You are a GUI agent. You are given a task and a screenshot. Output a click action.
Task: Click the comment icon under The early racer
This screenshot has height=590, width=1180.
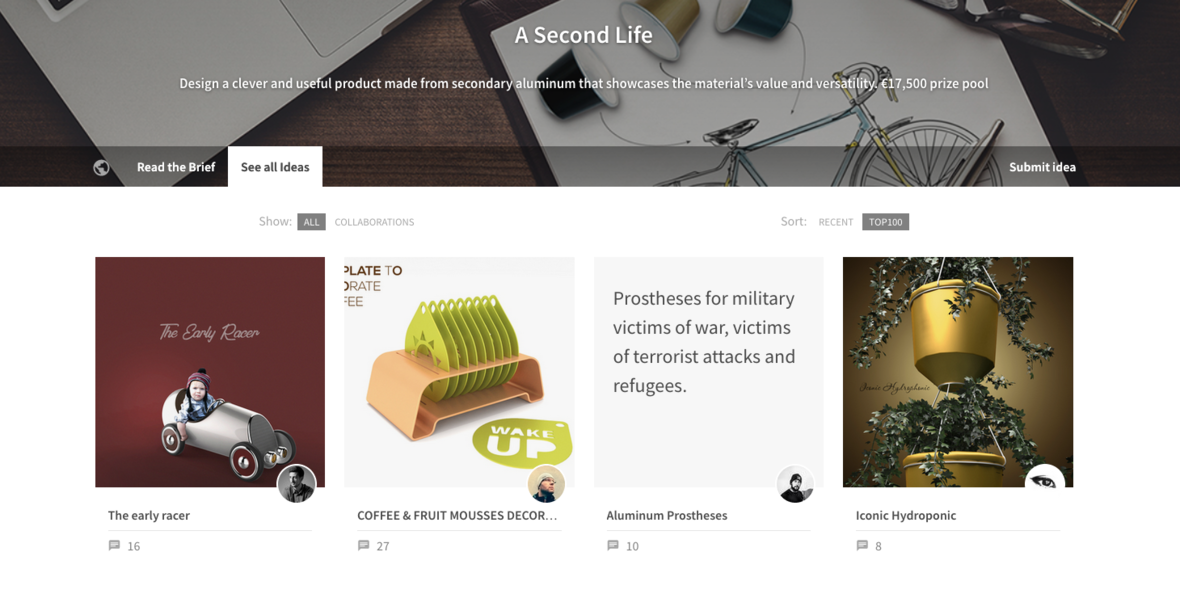114,546
